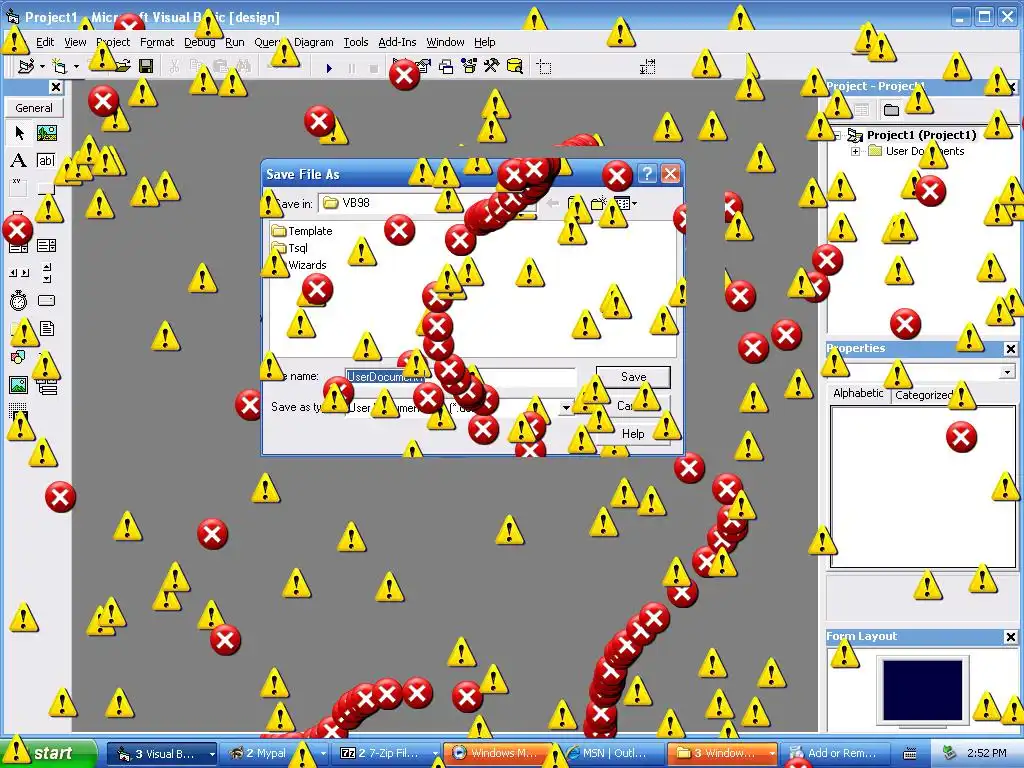Select the FileListBox tool (document icon)
This screenshot has height=768, width=1024.
click(46, 328)
